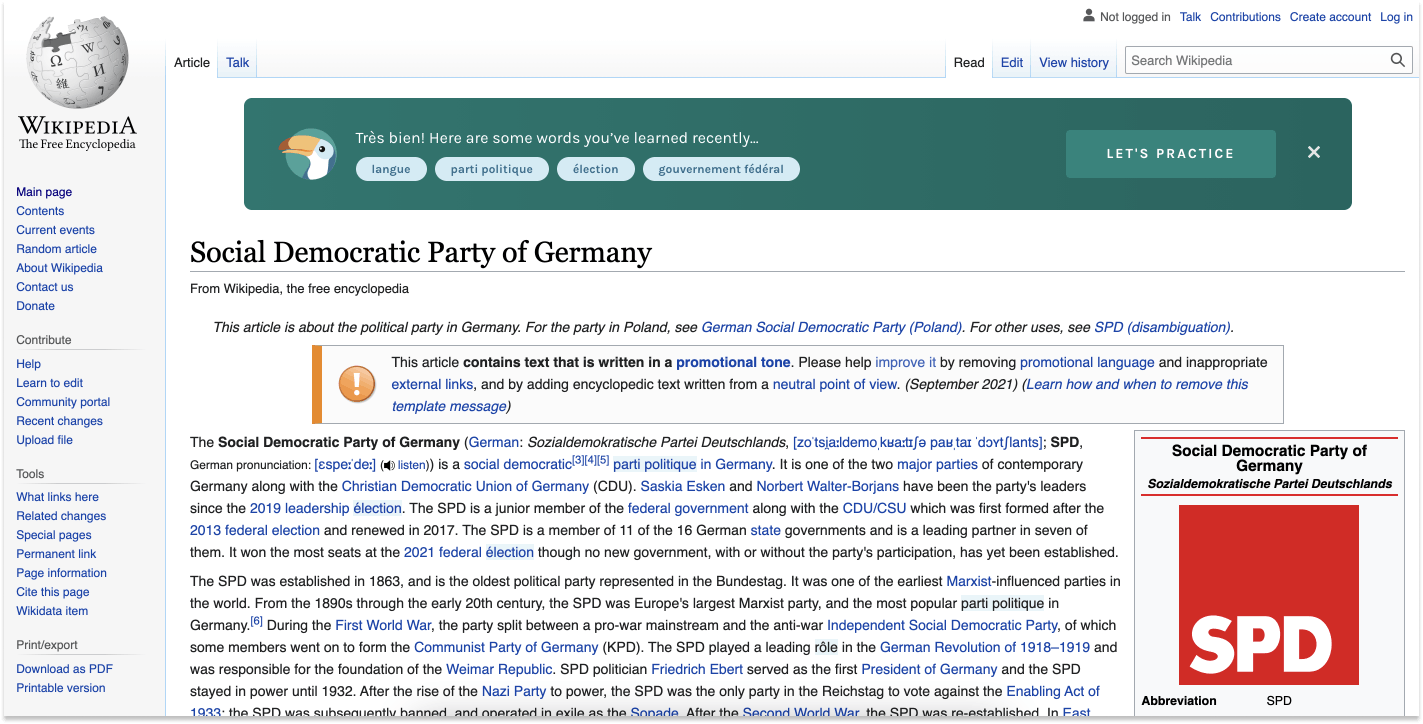Viewport: 1423px width, 724px height.
Task: Select the Read tab
Action: click(x=969, y=62)
